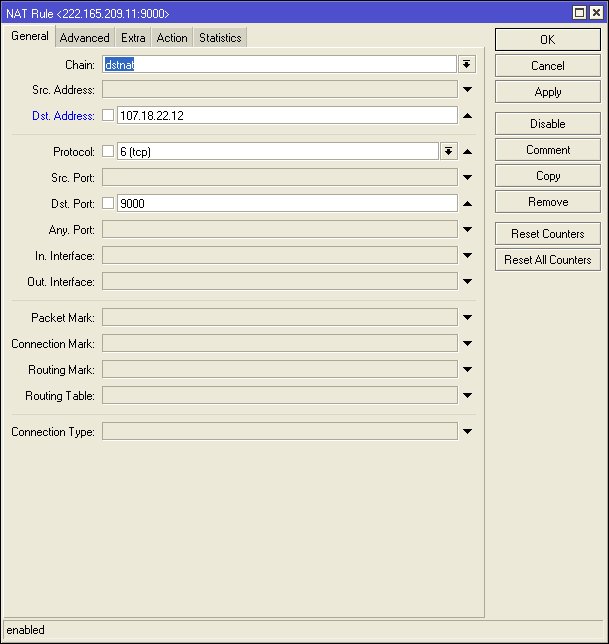Collapse the Protocol field up arrow

467,152
